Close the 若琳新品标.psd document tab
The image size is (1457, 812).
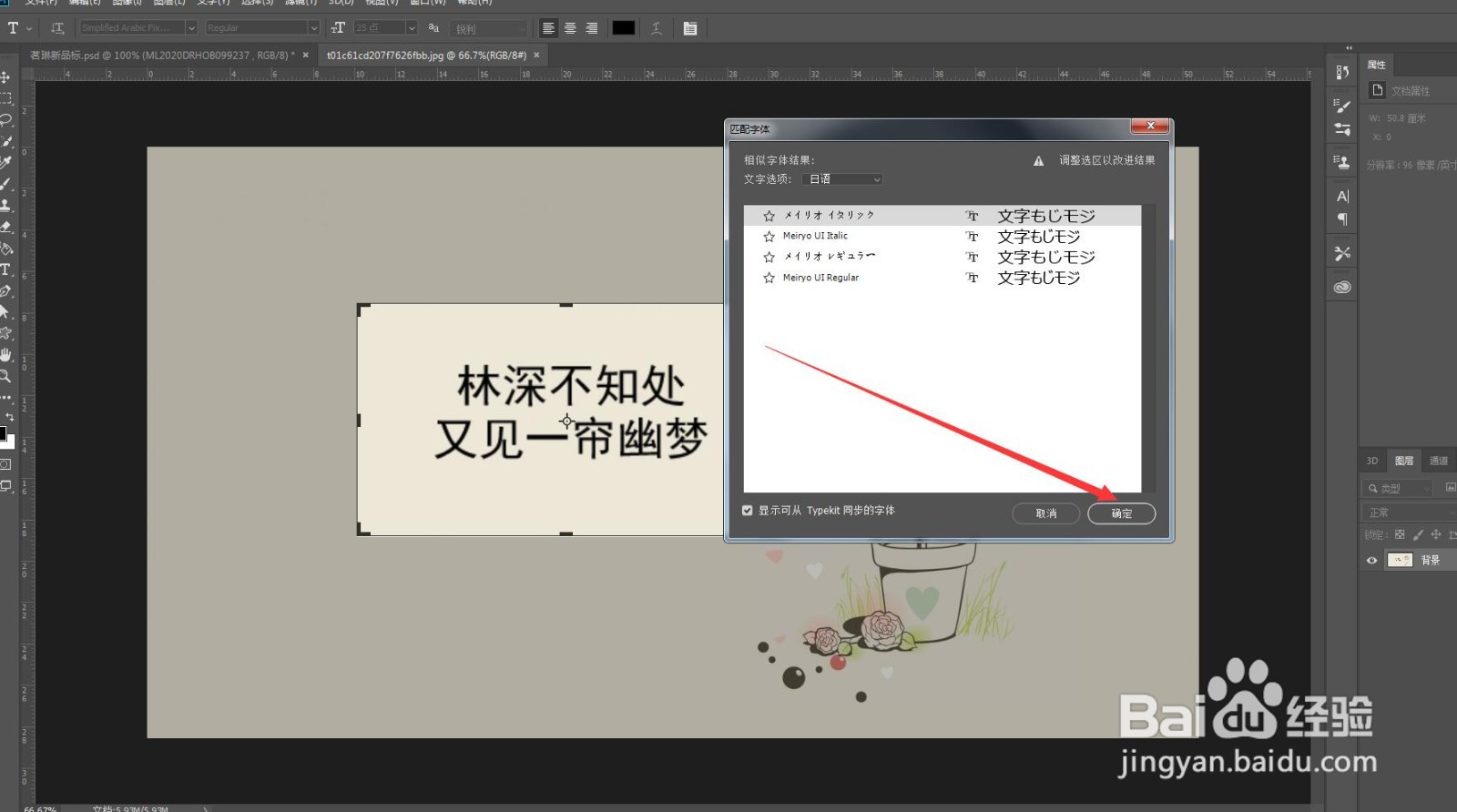tap(306, 56)
